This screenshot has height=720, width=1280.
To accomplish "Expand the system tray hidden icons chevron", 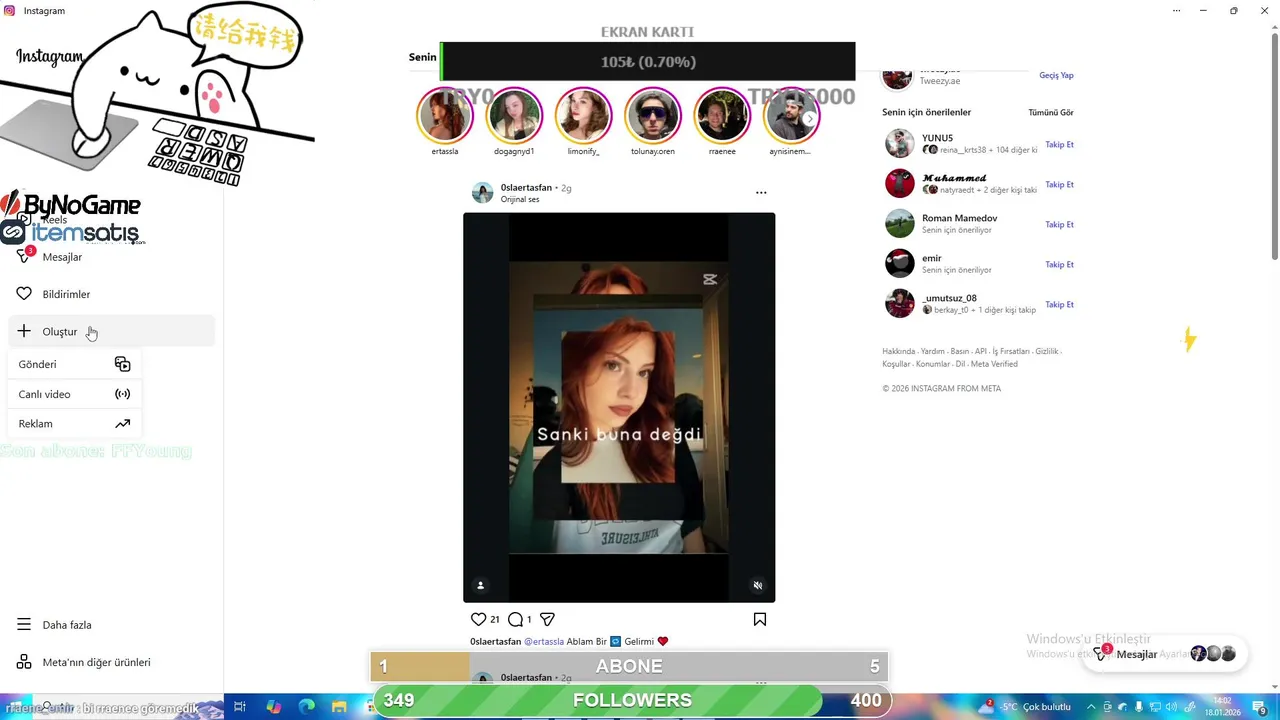I will pos(1091,706).
